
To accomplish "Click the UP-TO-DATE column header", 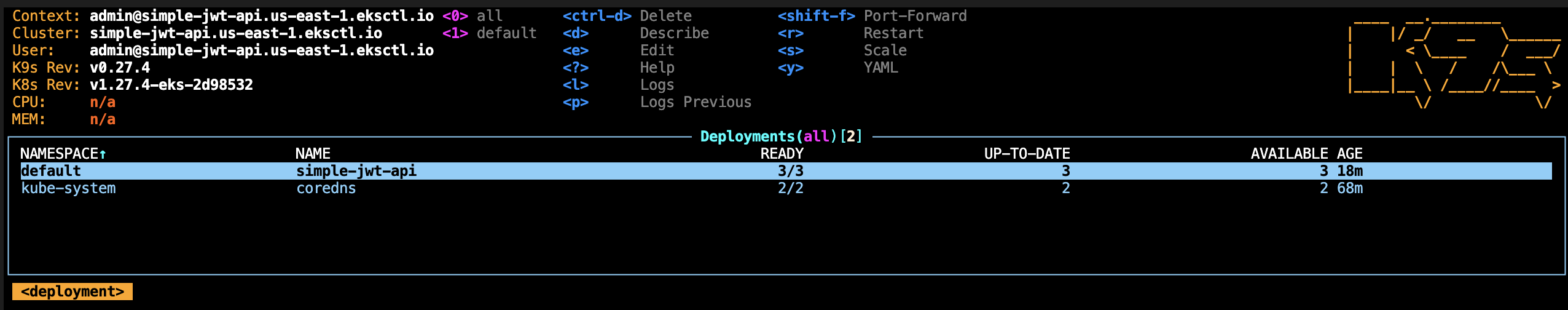I will click(1027, 154).
